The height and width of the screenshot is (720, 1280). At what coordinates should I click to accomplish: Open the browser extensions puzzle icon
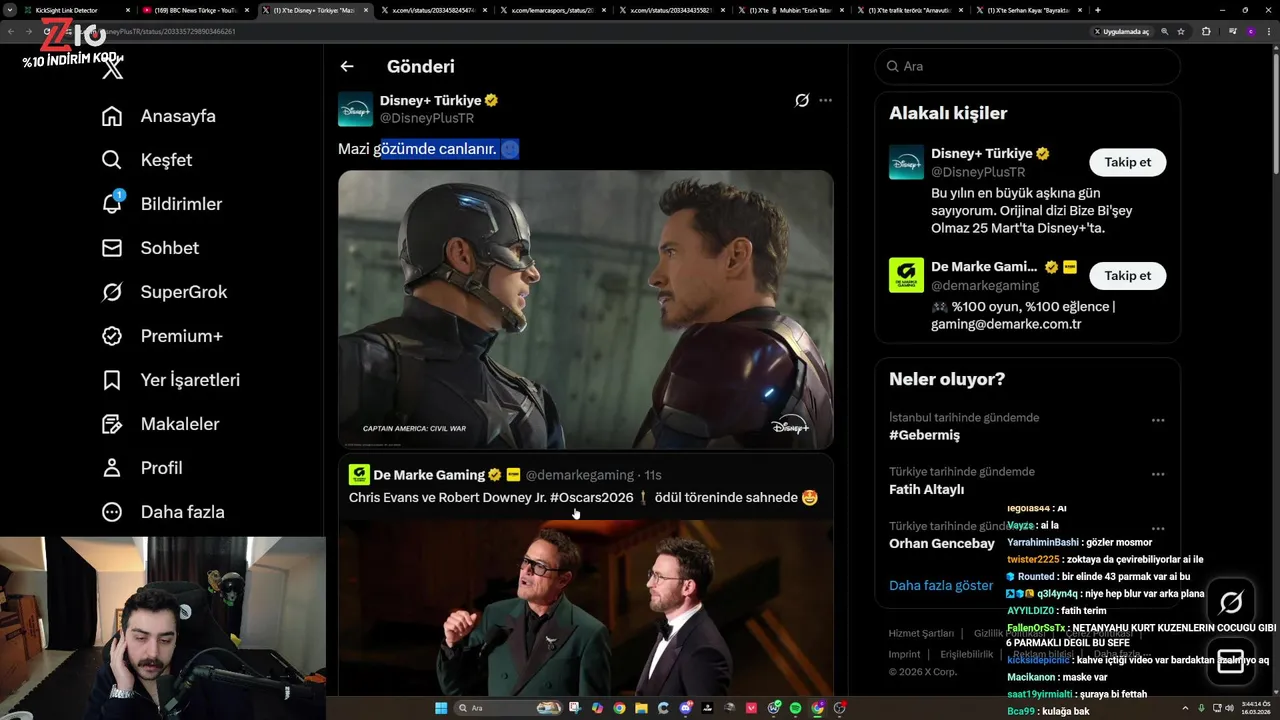coord(1206,31)
